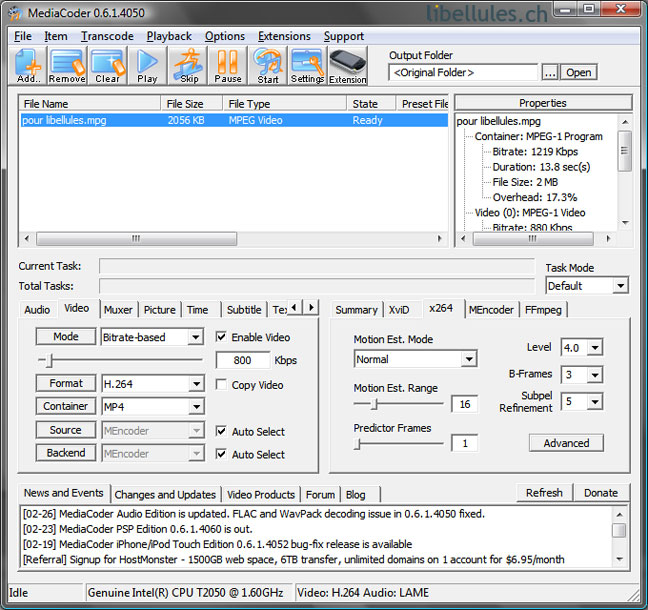648x610 pixels.
Task: Open the MP4 container dropdown
Action: tap(196, 407)
